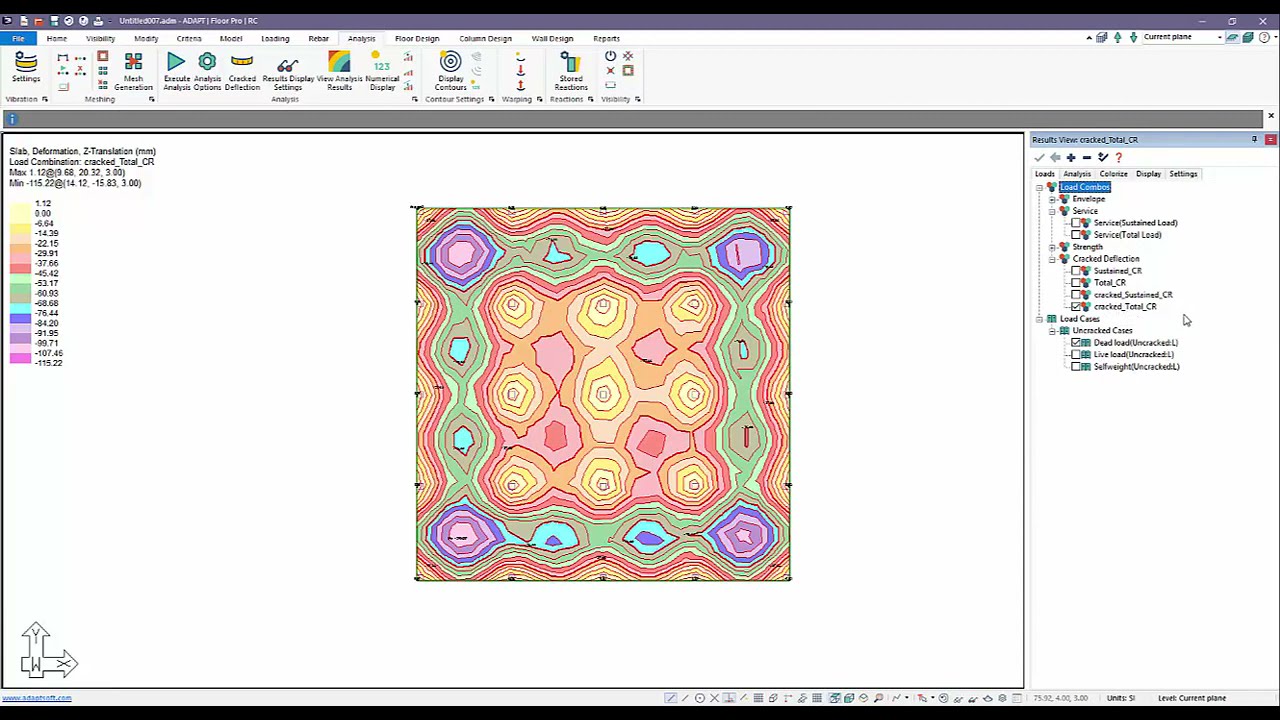This screenshot has height=720, width=1280.
Task: Switch to the Colorize panel tab
Action: point(1113,174)
